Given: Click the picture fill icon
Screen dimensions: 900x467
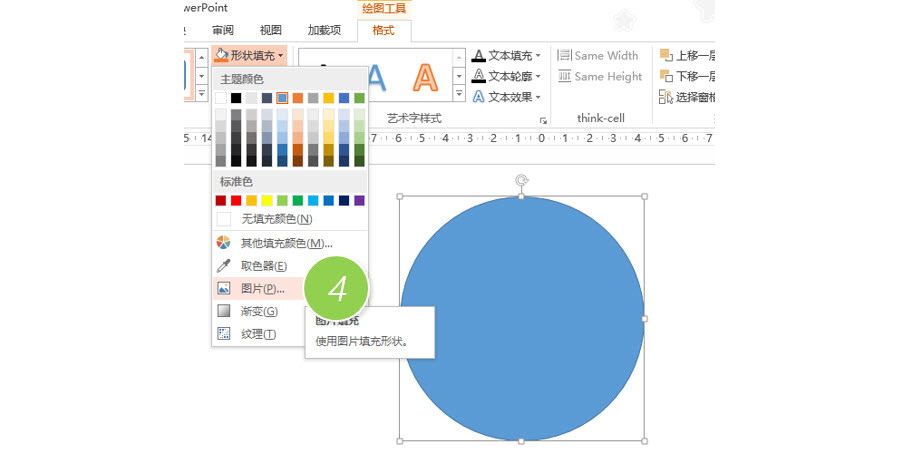Looking at the screenshot, I should [223, 288].
